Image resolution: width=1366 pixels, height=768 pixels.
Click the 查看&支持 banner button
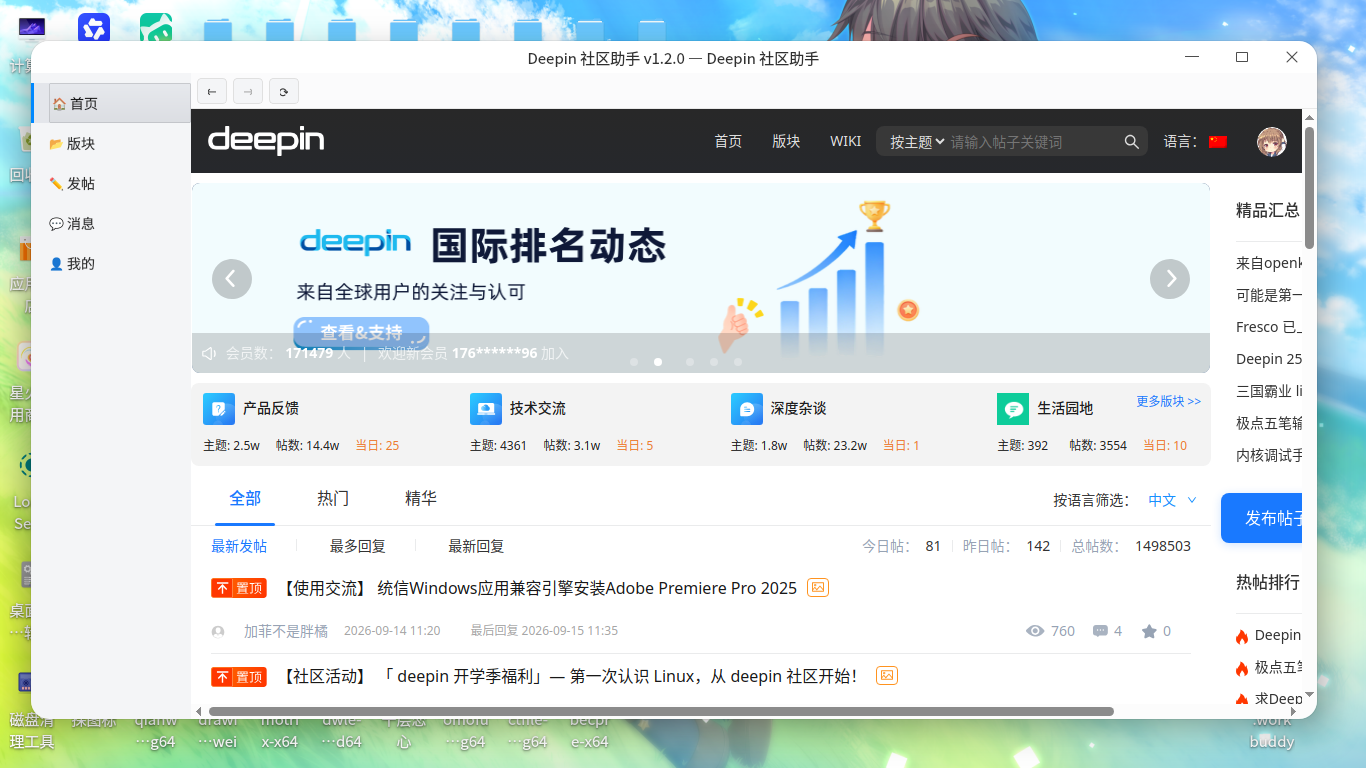pyautogui.click(x=361, y=333)
